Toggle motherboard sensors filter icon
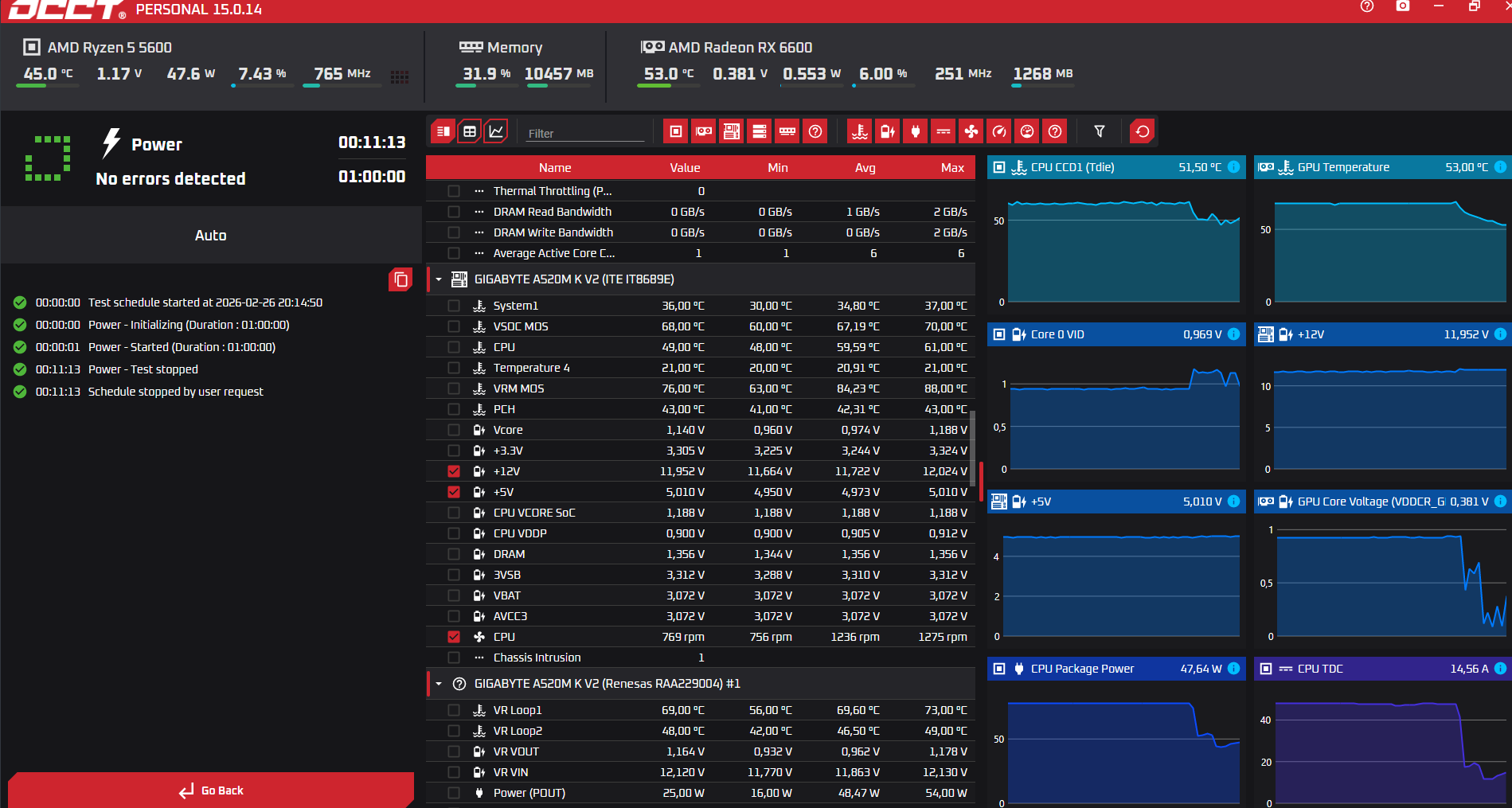This screenshot has height=808, width=1512. click(732, 131)
